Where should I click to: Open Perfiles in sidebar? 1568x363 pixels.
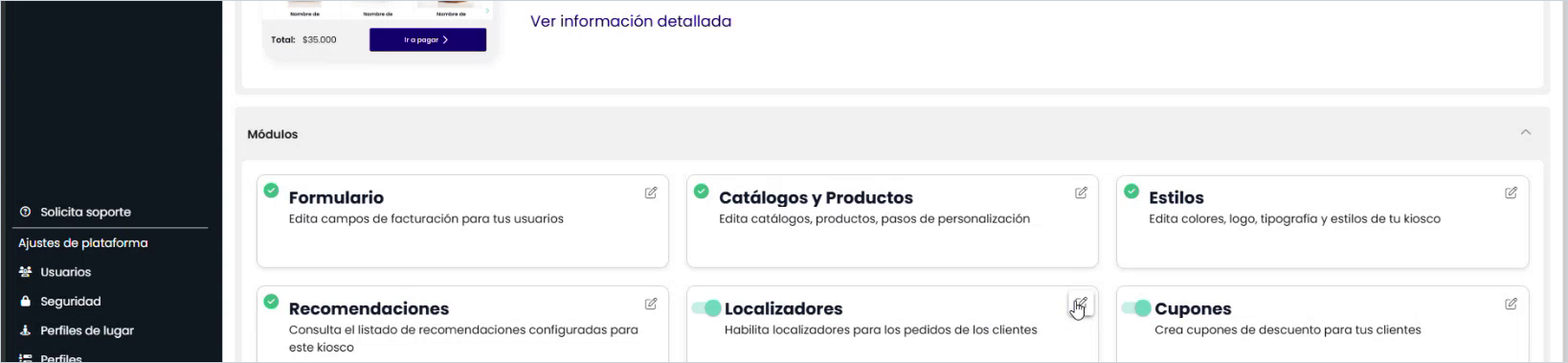[61, 358]
